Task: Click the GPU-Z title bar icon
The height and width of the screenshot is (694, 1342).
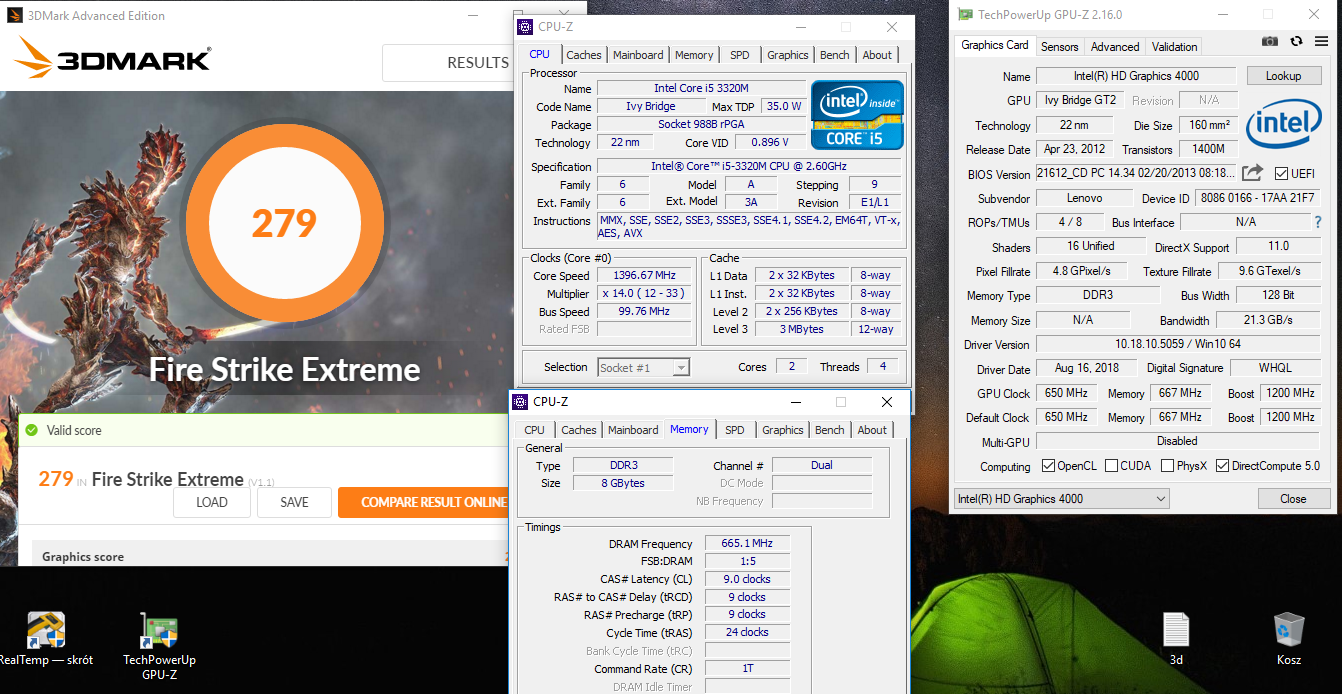Action: click(x=965, y=15)
